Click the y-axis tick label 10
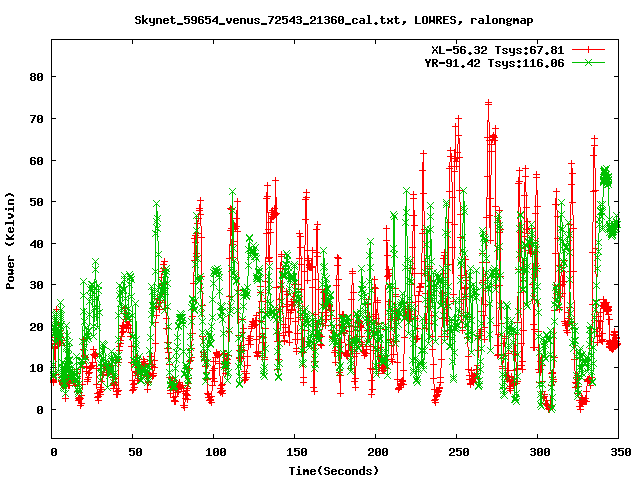Image resolution: width=640 pixels, height=480 pixels. pyautogui.click(x=36, y=368)
